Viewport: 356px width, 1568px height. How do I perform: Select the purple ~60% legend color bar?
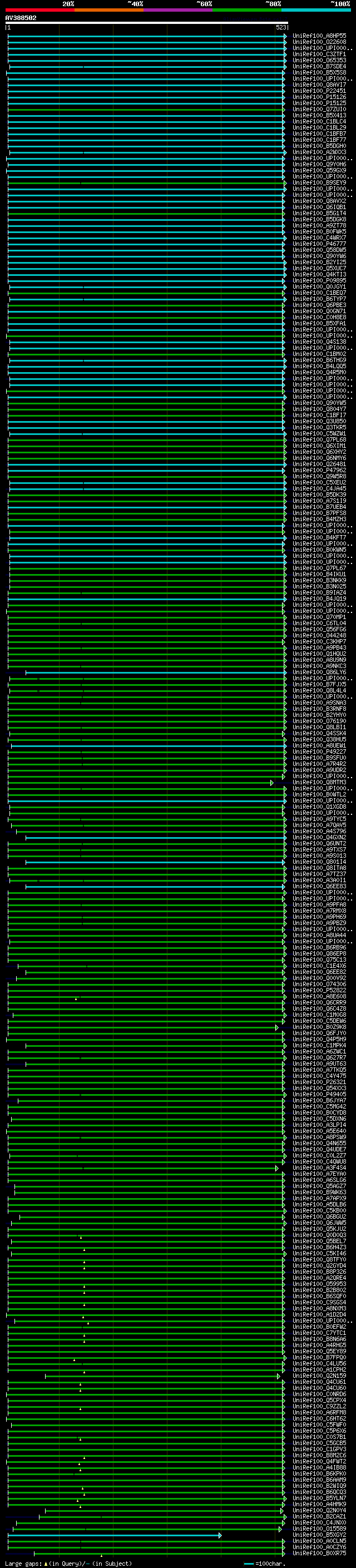click(179, 10)
